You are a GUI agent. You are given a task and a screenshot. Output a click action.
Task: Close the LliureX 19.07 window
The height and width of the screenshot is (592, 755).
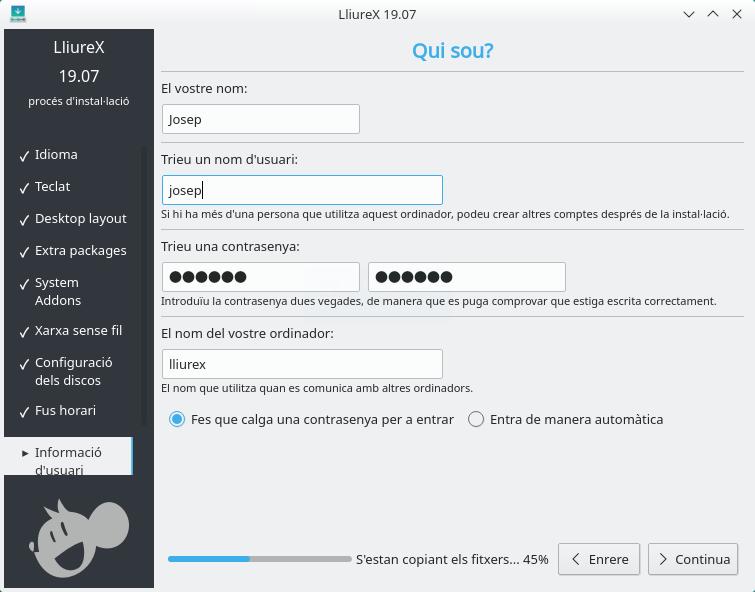coord(737,14)
